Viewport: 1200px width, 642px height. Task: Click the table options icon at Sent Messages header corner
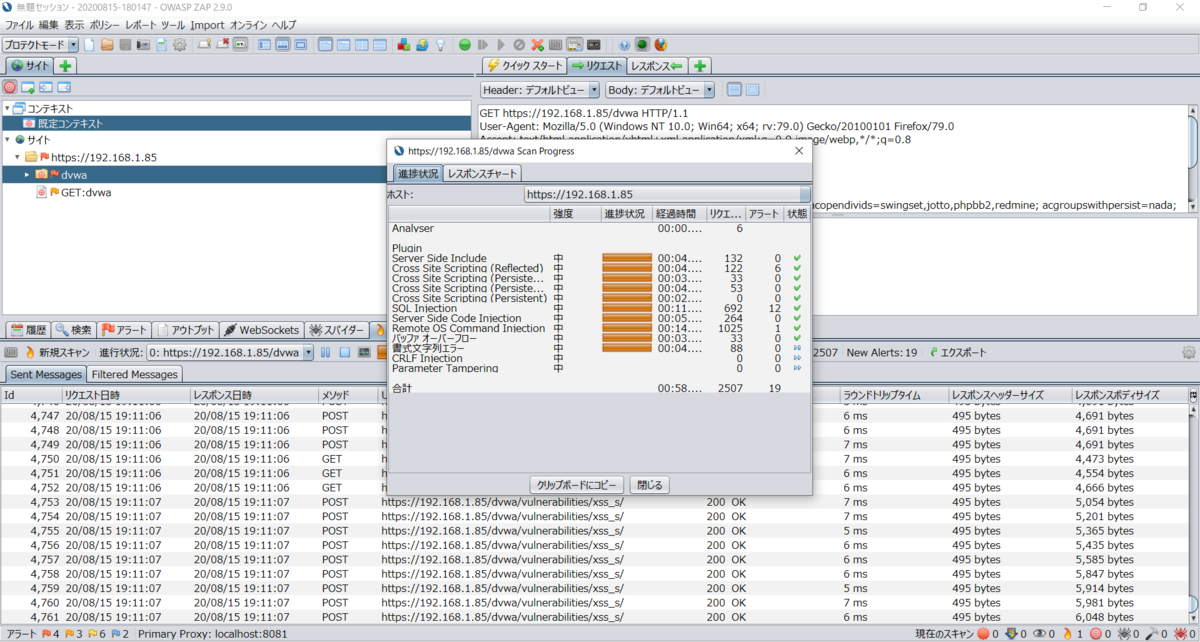(x=1193, y=396)
